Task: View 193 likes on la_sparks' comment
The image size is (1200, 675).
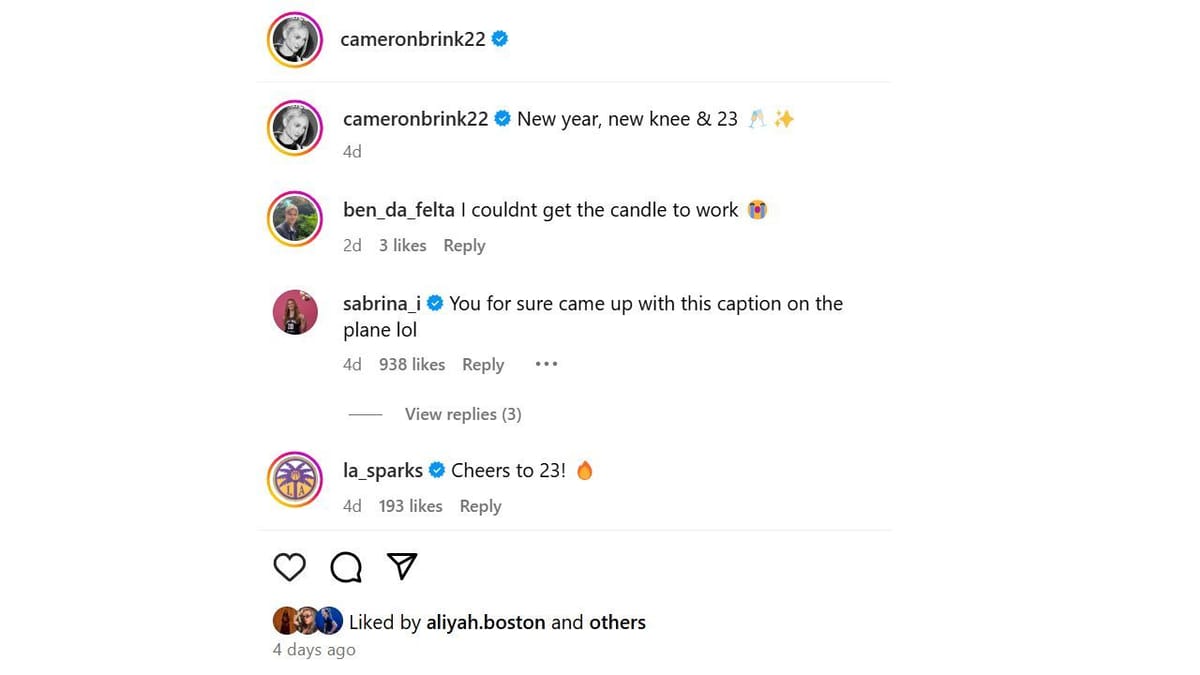Action: pos(410,506)
